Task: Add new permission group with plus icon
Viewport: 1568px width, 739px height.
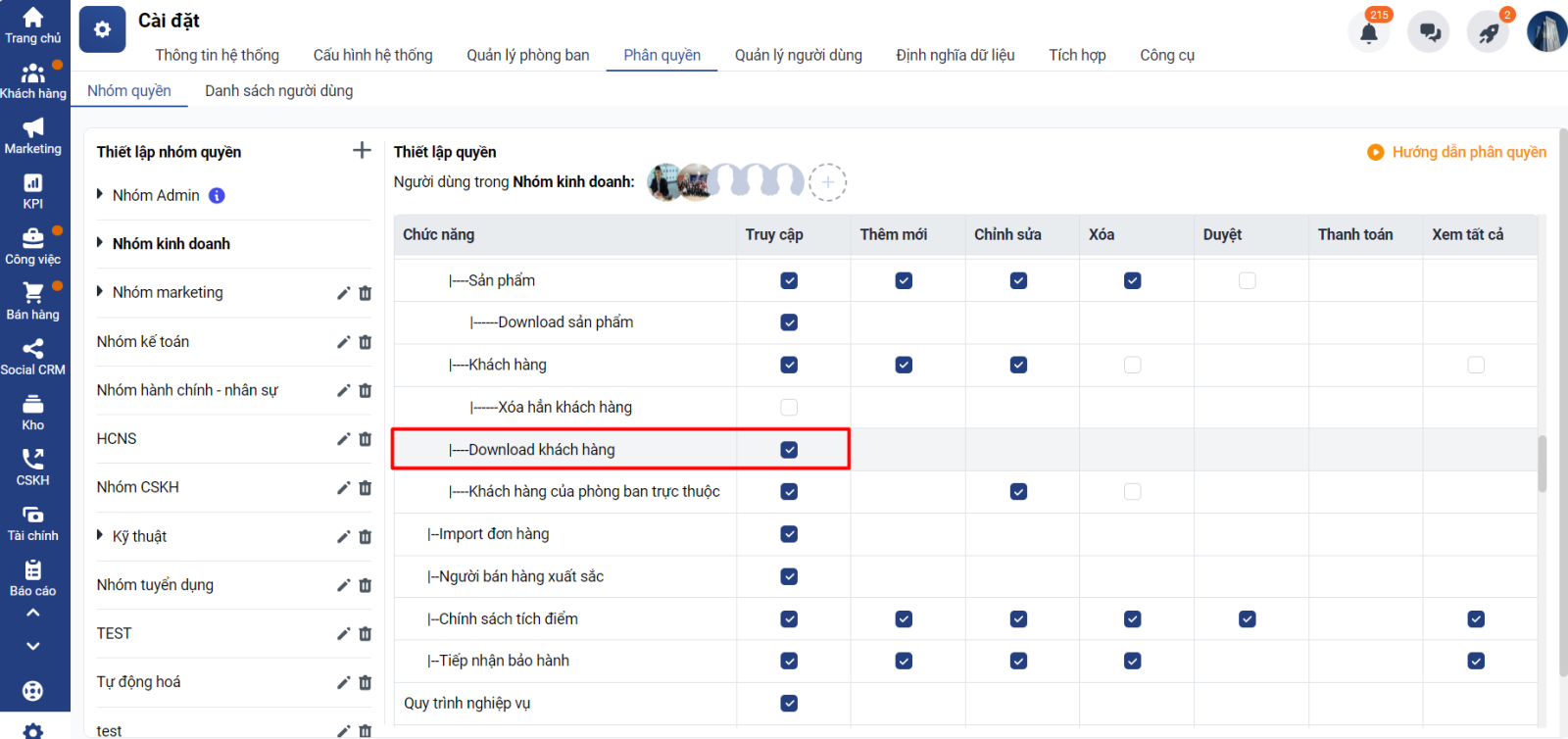Action: pos(362,150)
